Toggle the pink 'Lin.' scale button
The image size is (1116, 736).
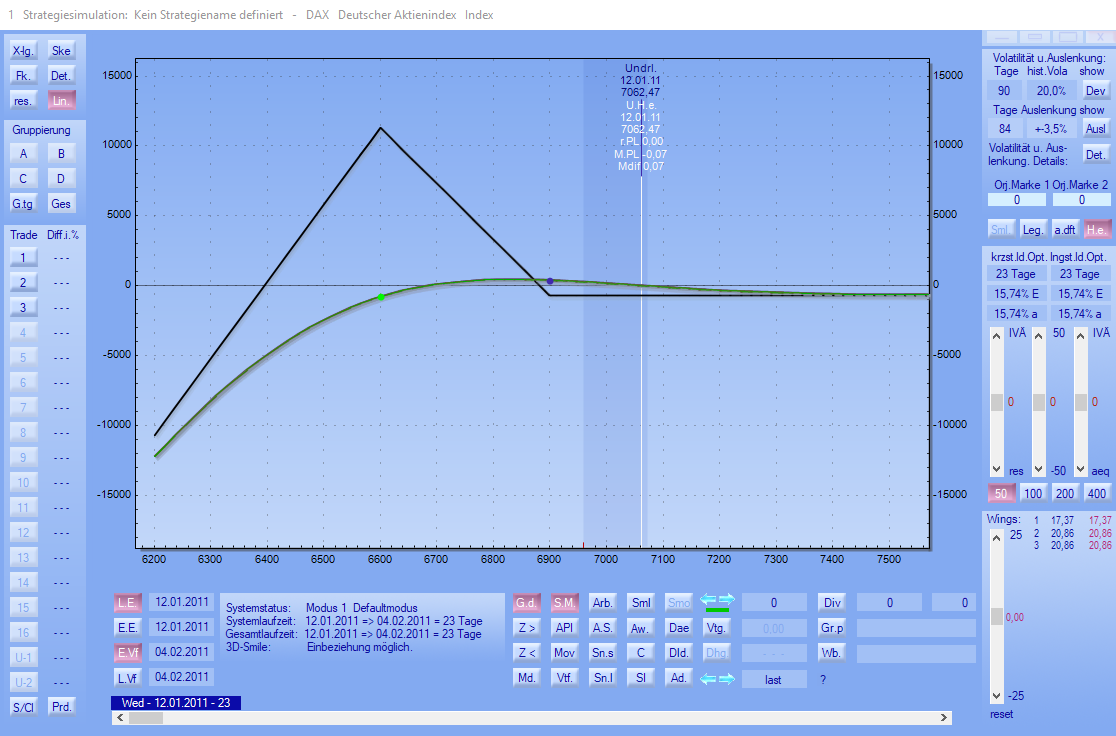pos(61,101)
